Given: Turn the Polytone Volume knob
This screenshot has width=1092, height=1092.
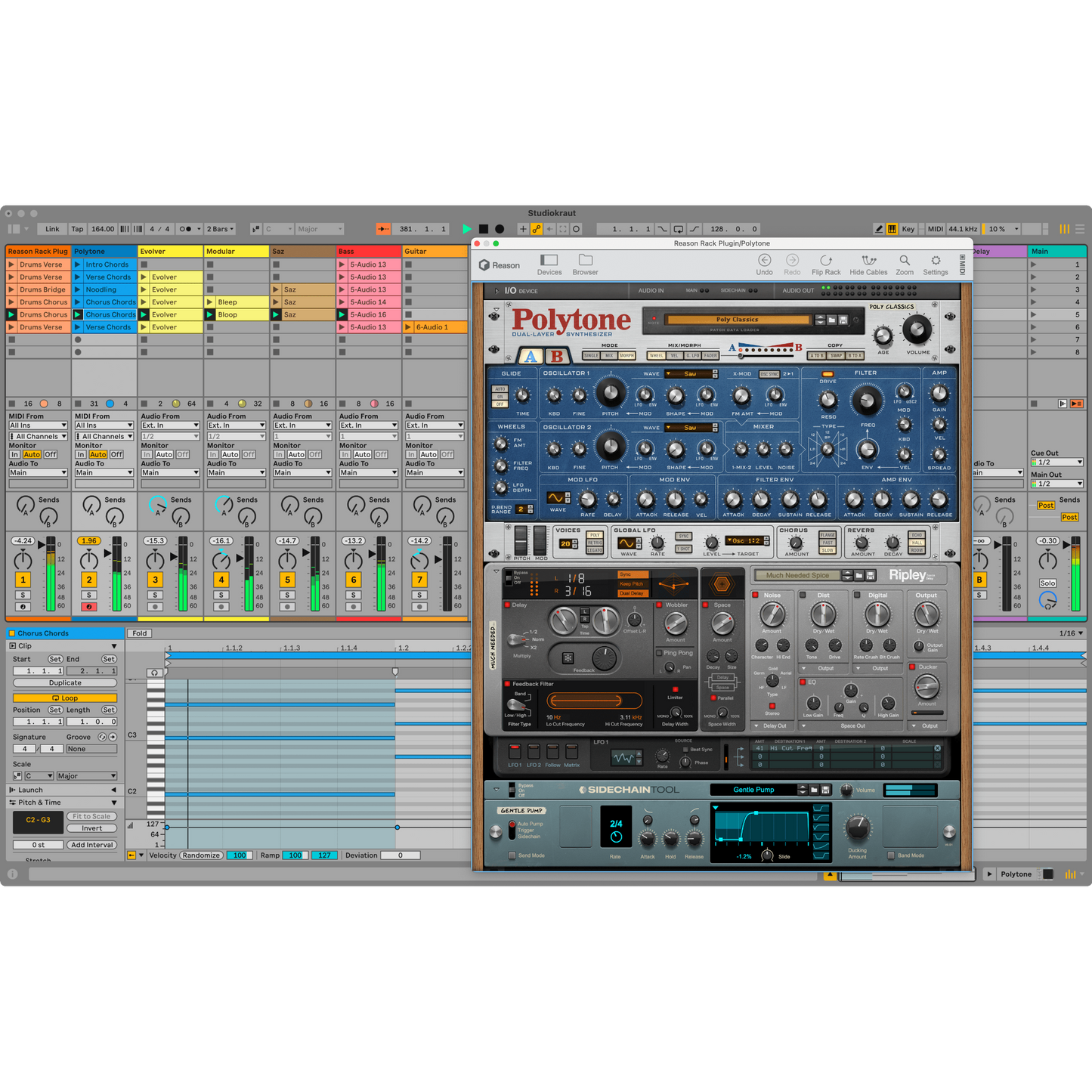Looking at the screenshot, I should click(x=917, y=330).
